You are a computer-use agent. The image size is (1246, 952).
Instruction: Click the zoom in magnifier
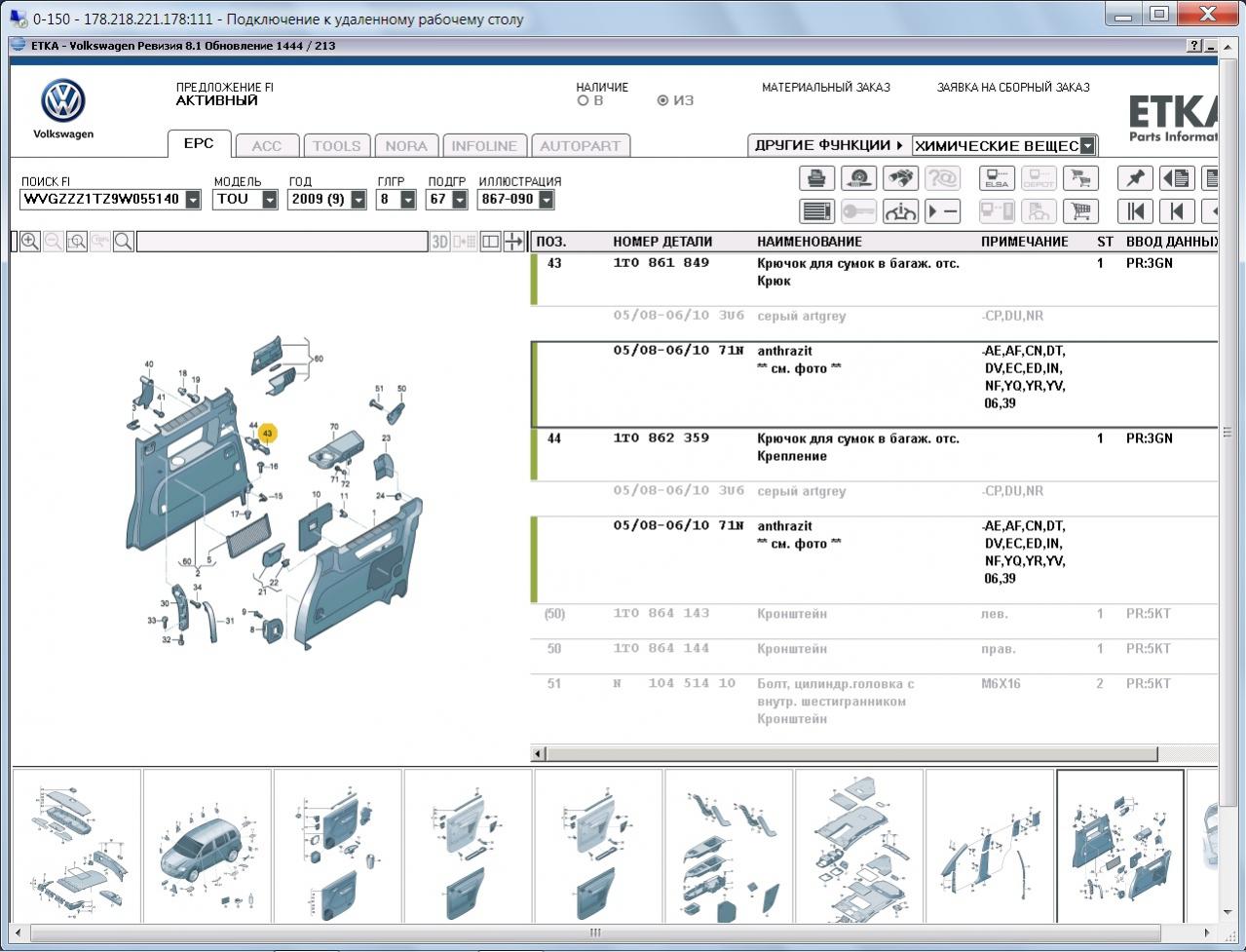click(30, 242)
